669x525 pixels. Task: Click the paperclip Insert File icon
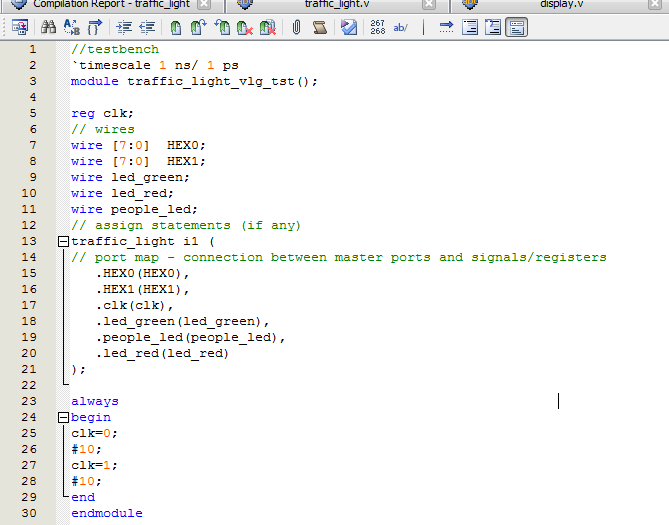coord(297,27)
